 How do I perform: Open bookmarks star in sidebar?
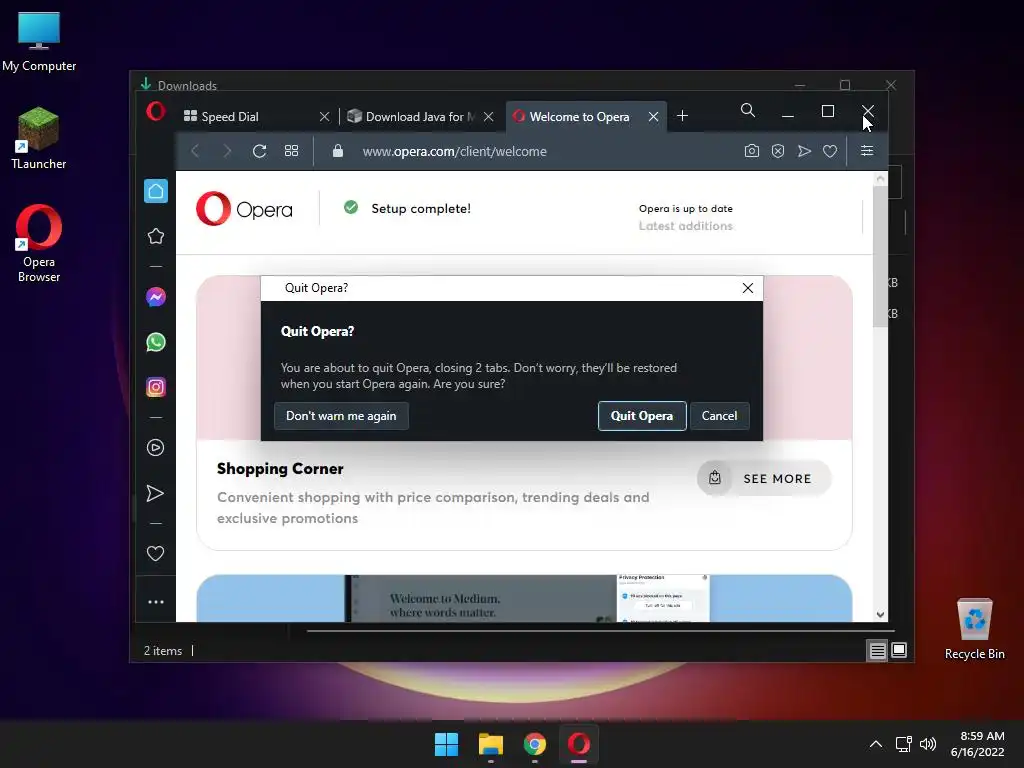[x=155, y=236]
